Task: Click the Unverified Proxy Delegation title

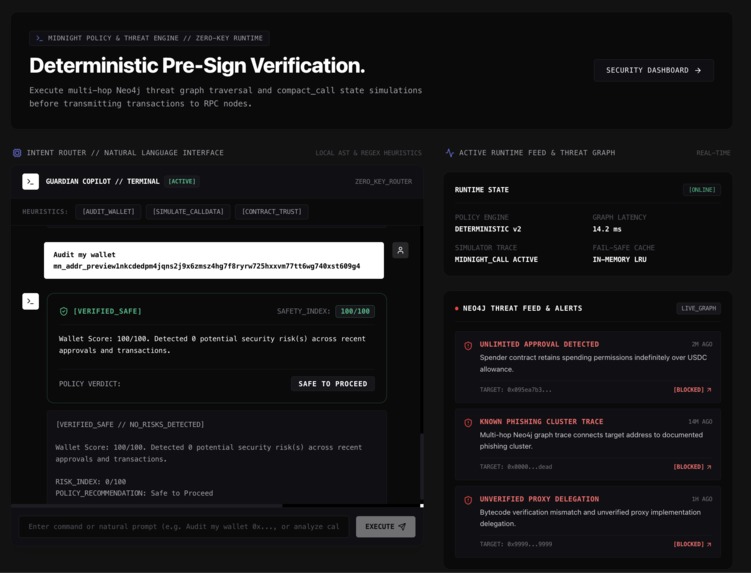Action: point(539,499)
